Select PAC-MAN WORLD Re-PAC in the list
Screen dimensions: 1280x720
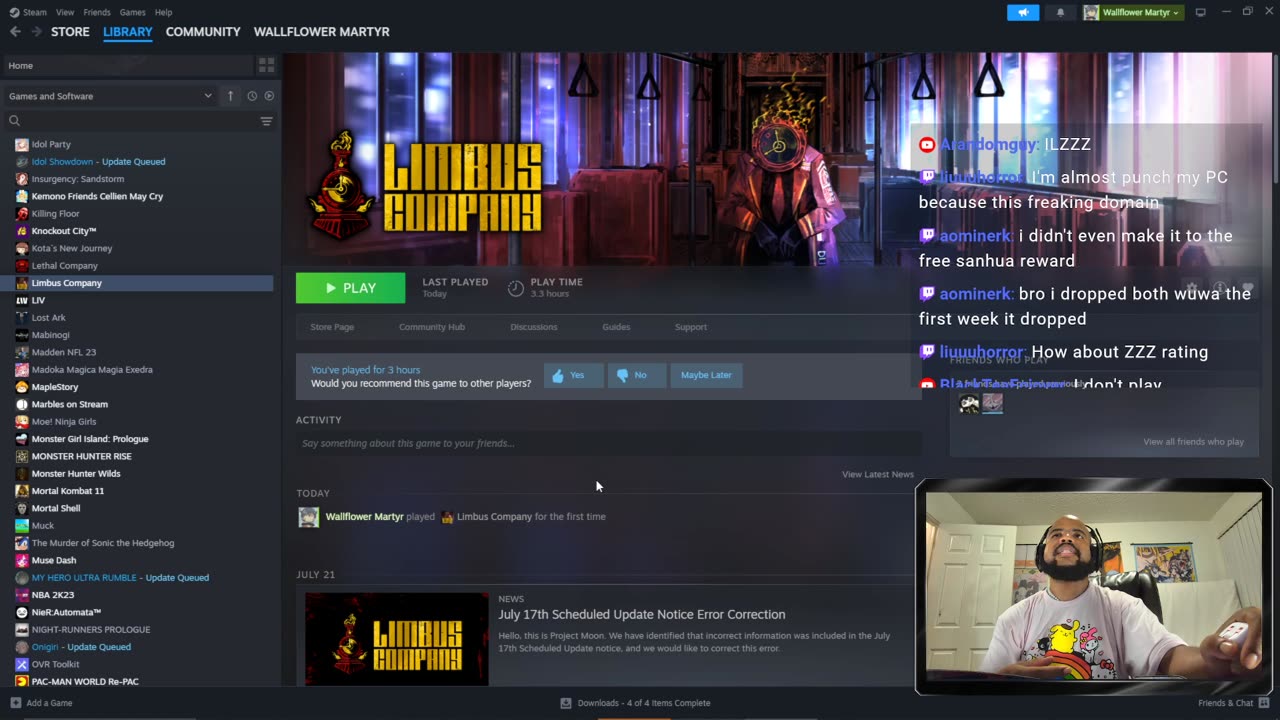click(x=85, y=682)
